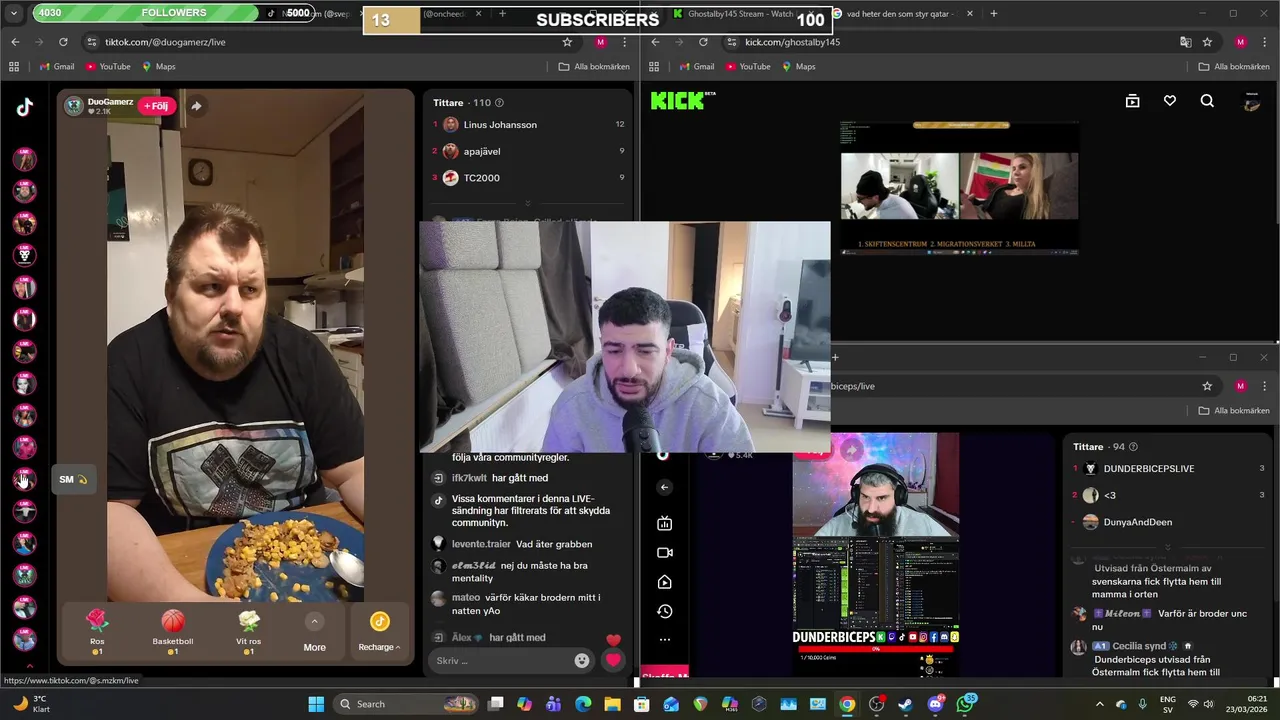
Task: Open Alla bokmärken in Kick browser window
Action: pyautogui.click(x=1234, y=67)
